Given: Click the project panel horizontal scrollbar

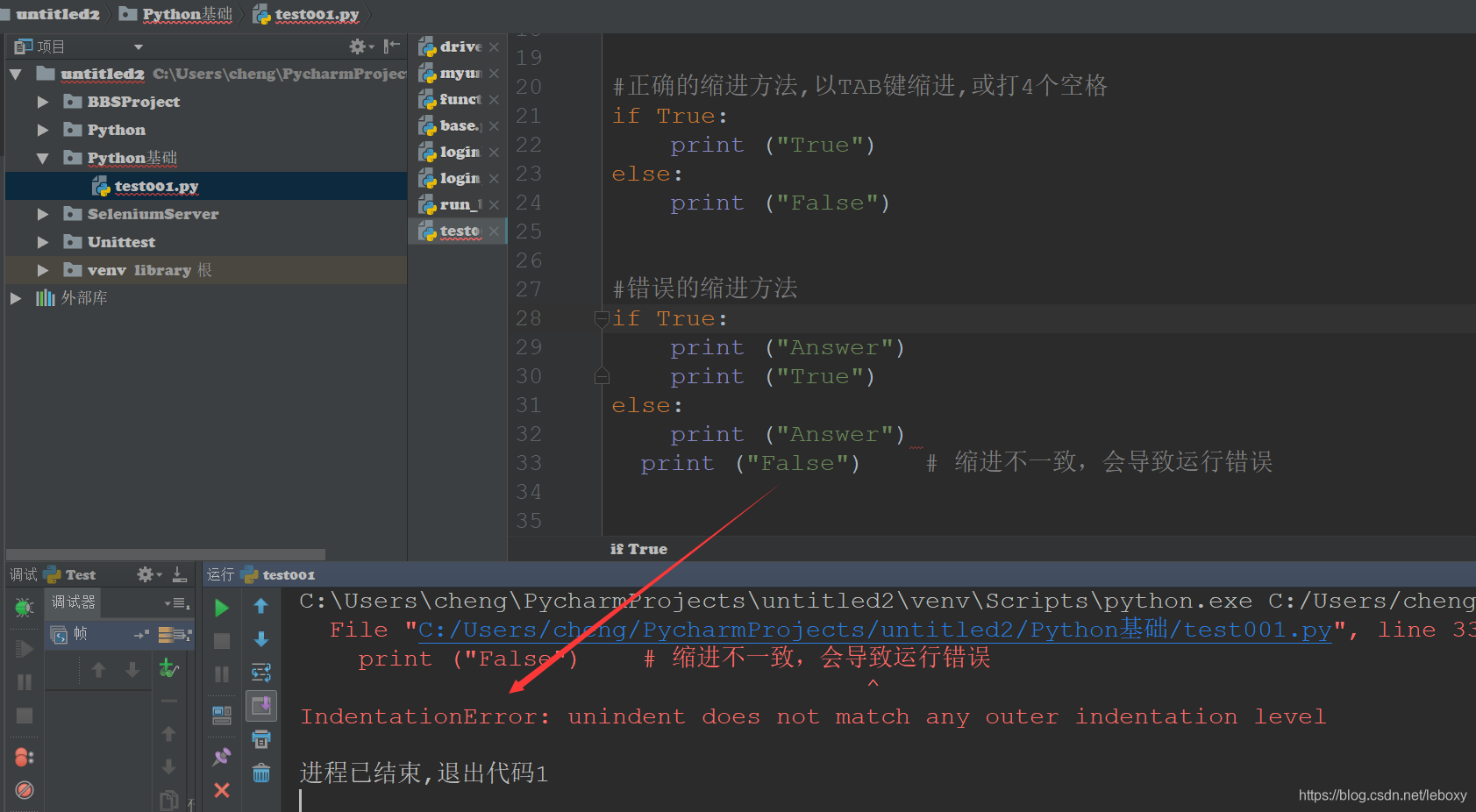Looking at the screenshot, I should tap(166, 554).
